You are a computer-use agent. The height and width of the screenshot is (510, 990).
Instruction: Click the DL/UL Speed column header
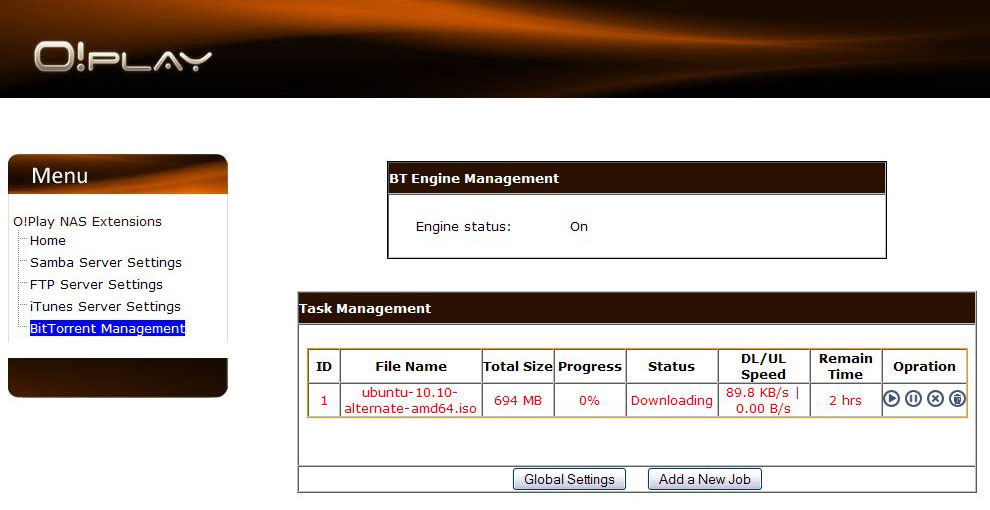(763, 366)
